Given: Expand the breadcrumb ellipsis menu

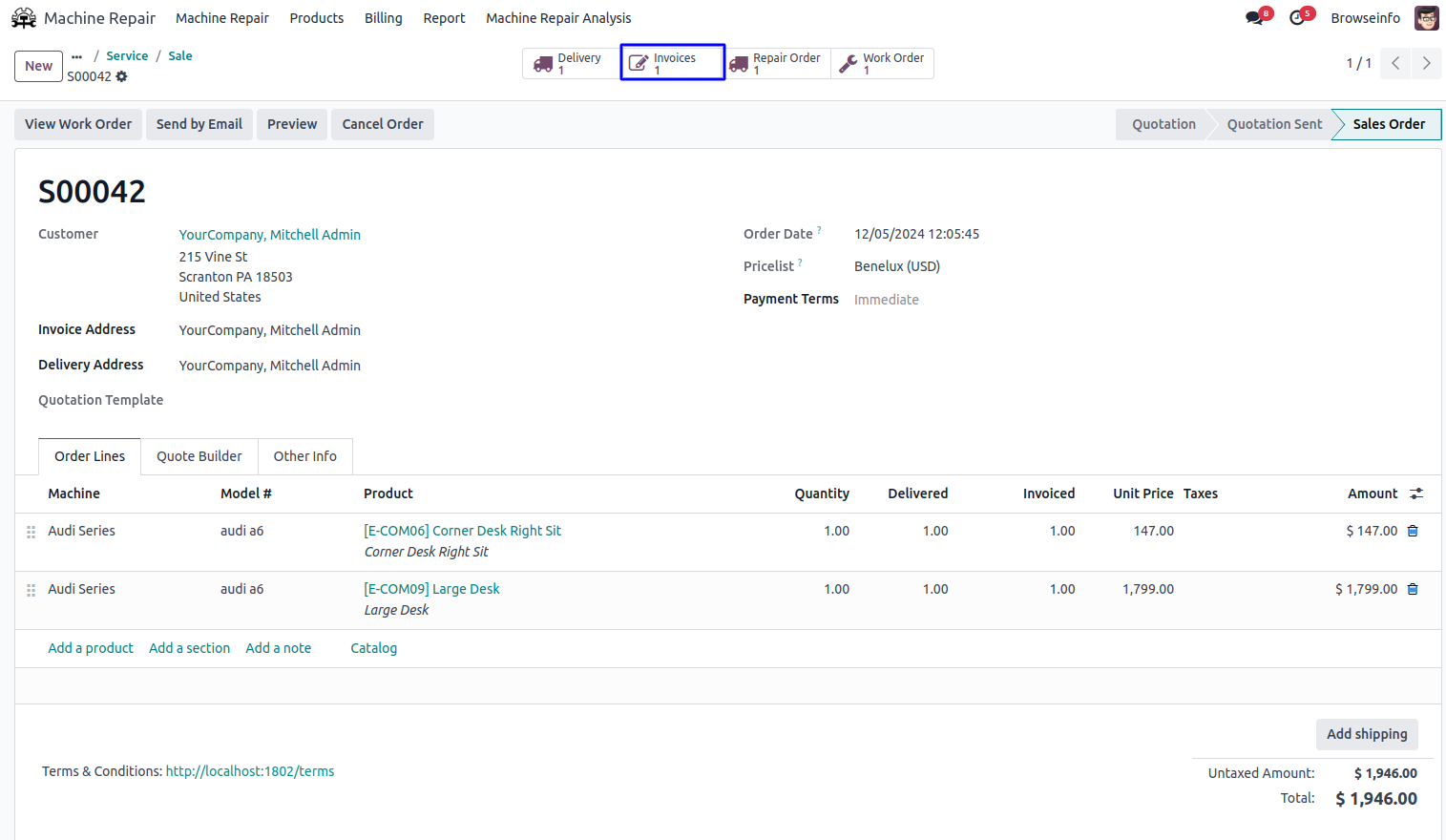Looking at the screenshot, I should [x=77, y=56].
